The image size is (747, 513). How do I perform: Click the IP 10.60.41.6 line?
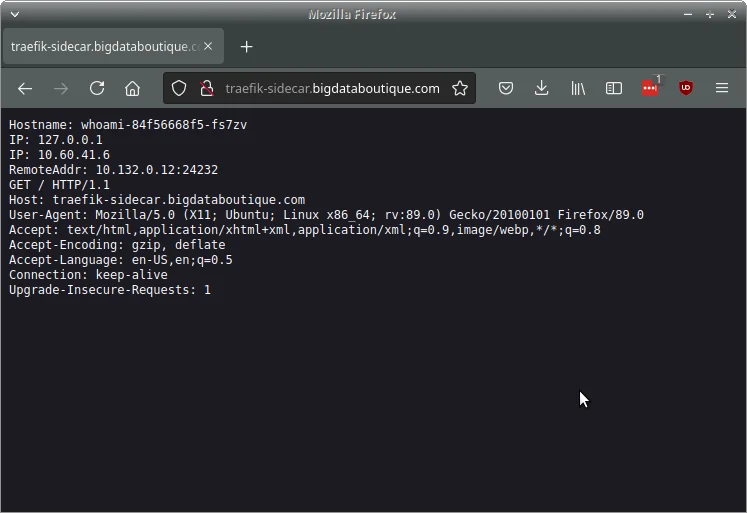click(x=59, y=155)
